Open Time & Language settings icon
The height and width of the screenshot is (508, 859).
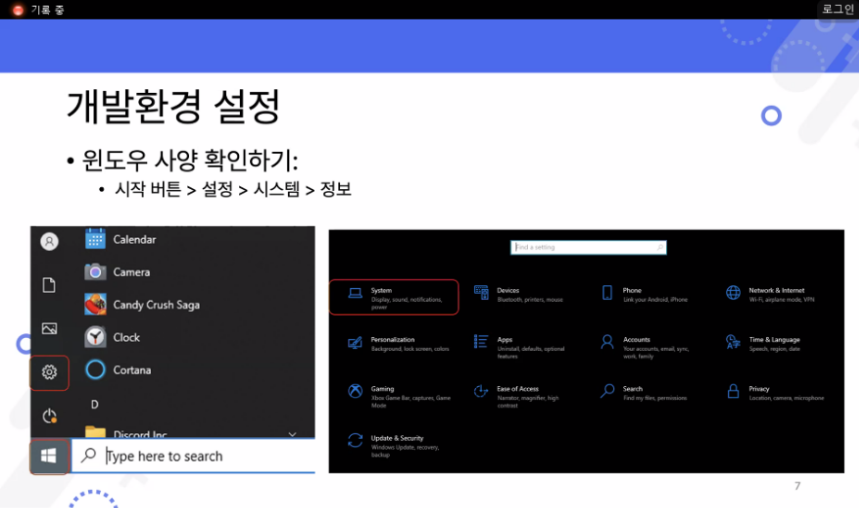point(733,342)
